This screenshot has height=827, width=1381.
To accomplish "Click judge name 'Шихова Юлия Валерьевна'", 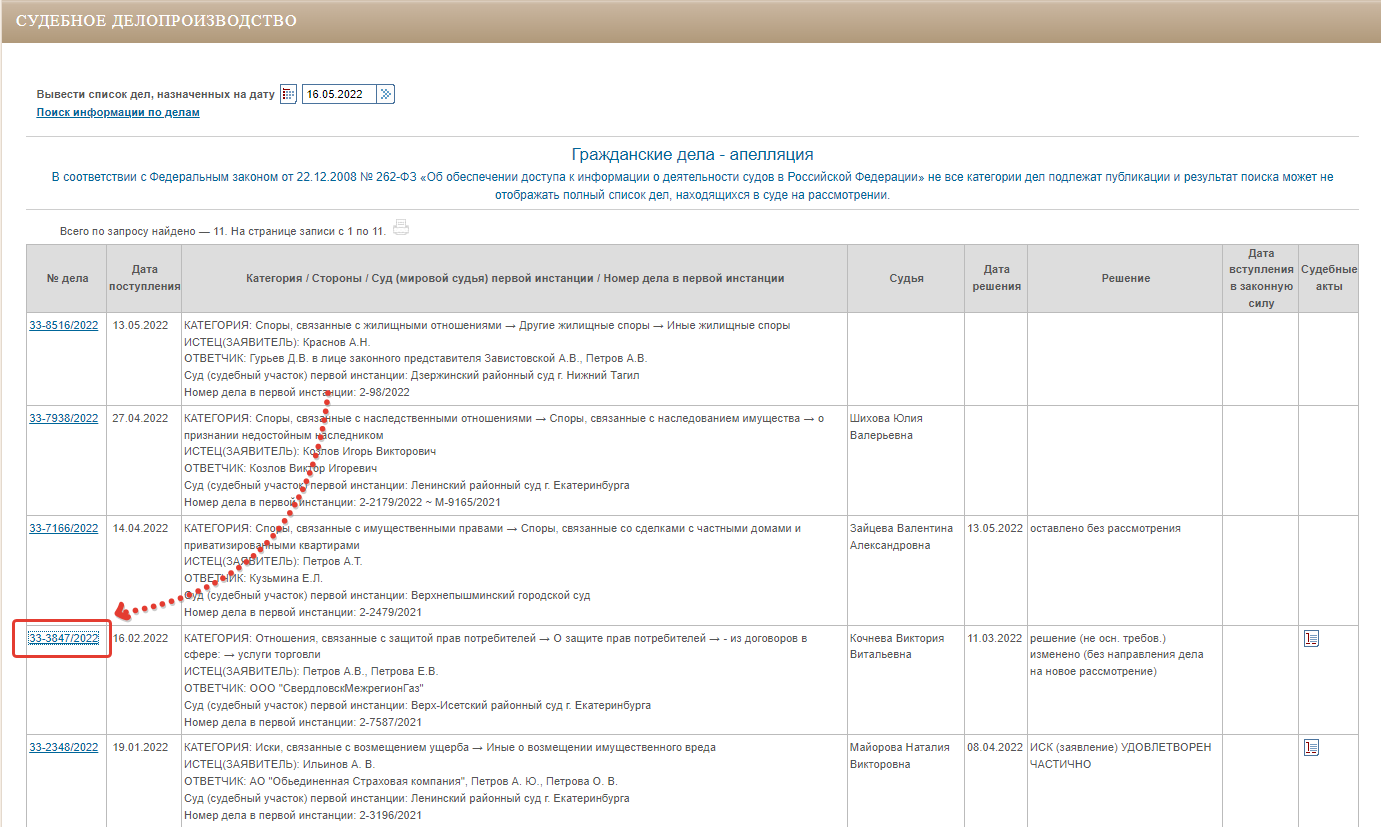I will (888, 427).
